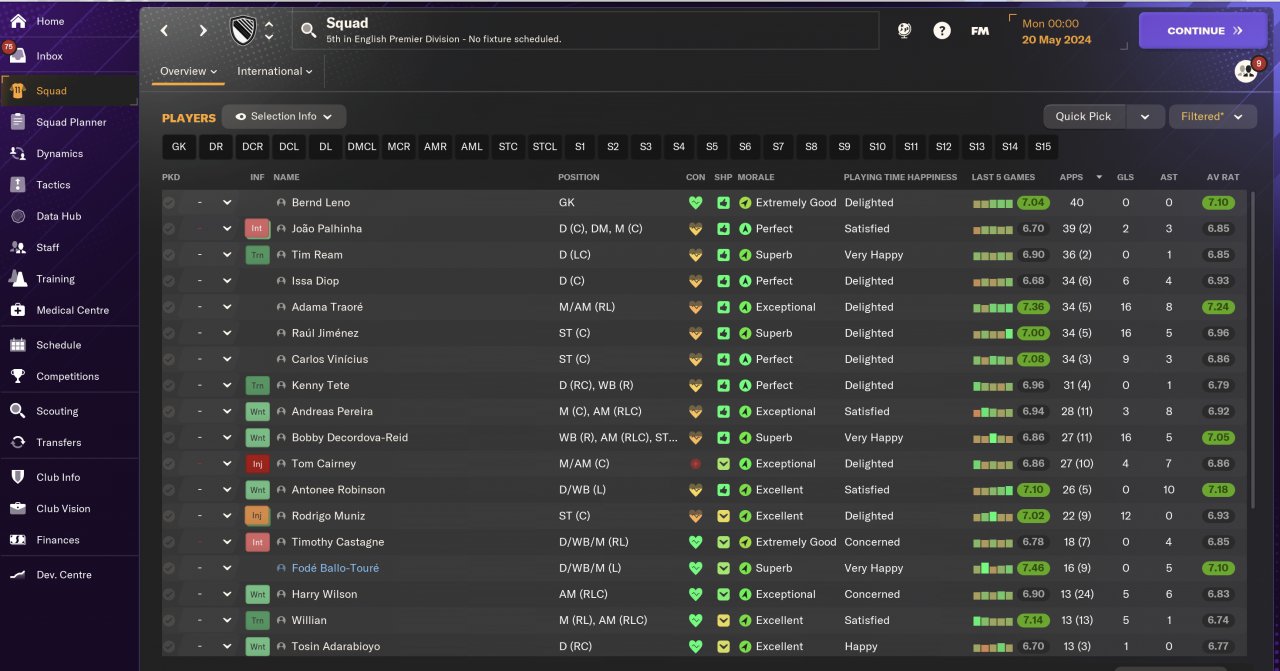
Task: Toggle the pick checkbox for Adama Traoré
Action: (169, 307)
